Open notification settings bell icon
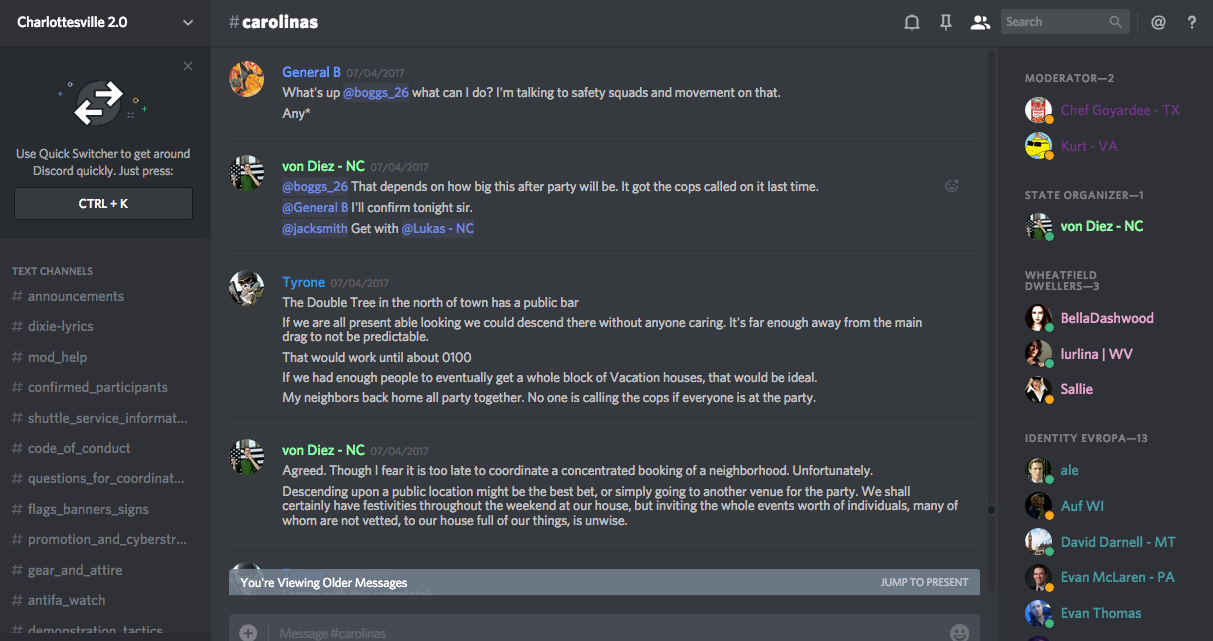The width and height of the screenshot is (1213, 641). click(x=912, y=22)
